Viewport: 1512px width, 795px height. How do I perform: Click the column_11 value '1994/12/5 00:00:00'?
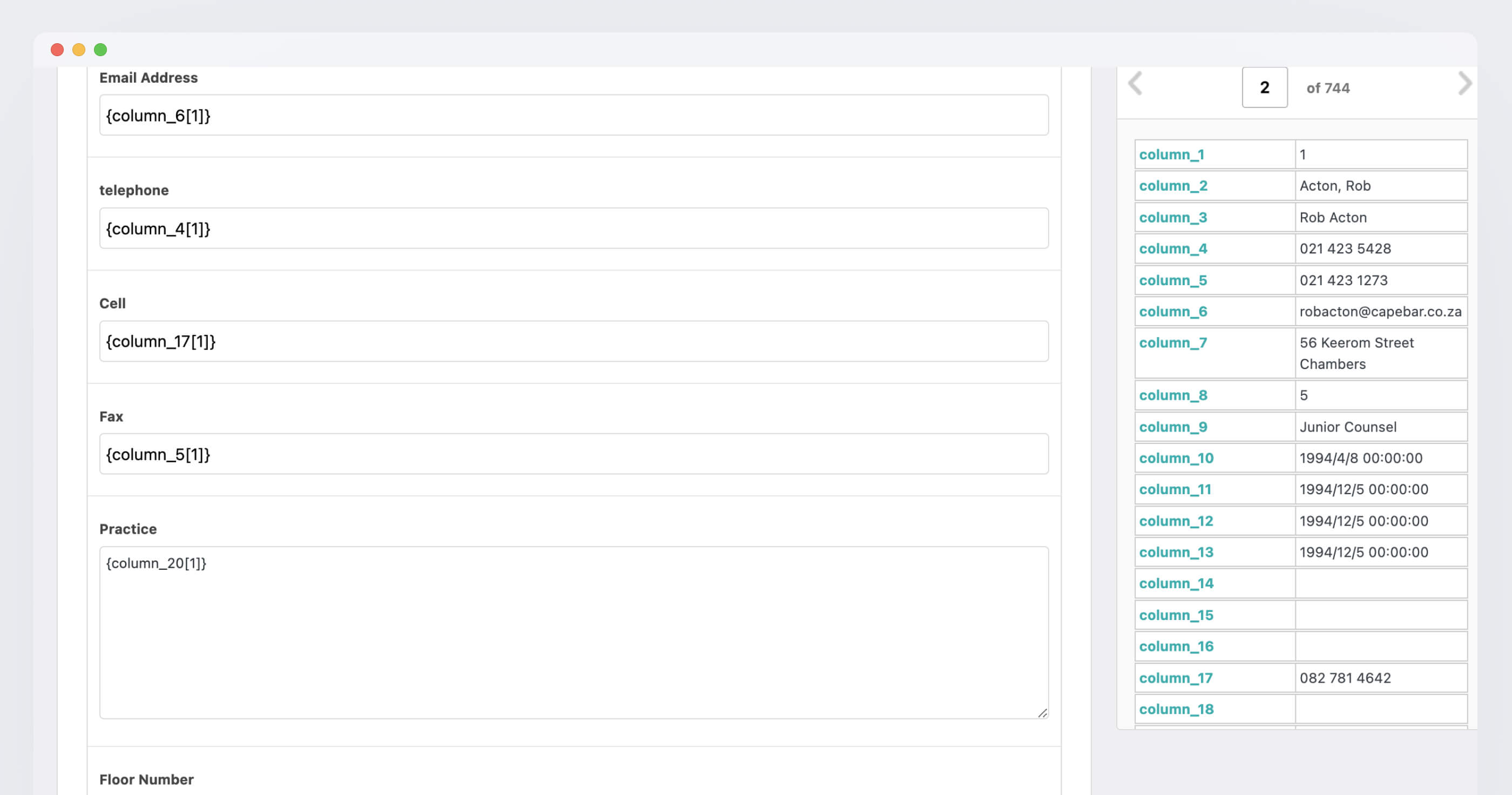[1363, 489]
